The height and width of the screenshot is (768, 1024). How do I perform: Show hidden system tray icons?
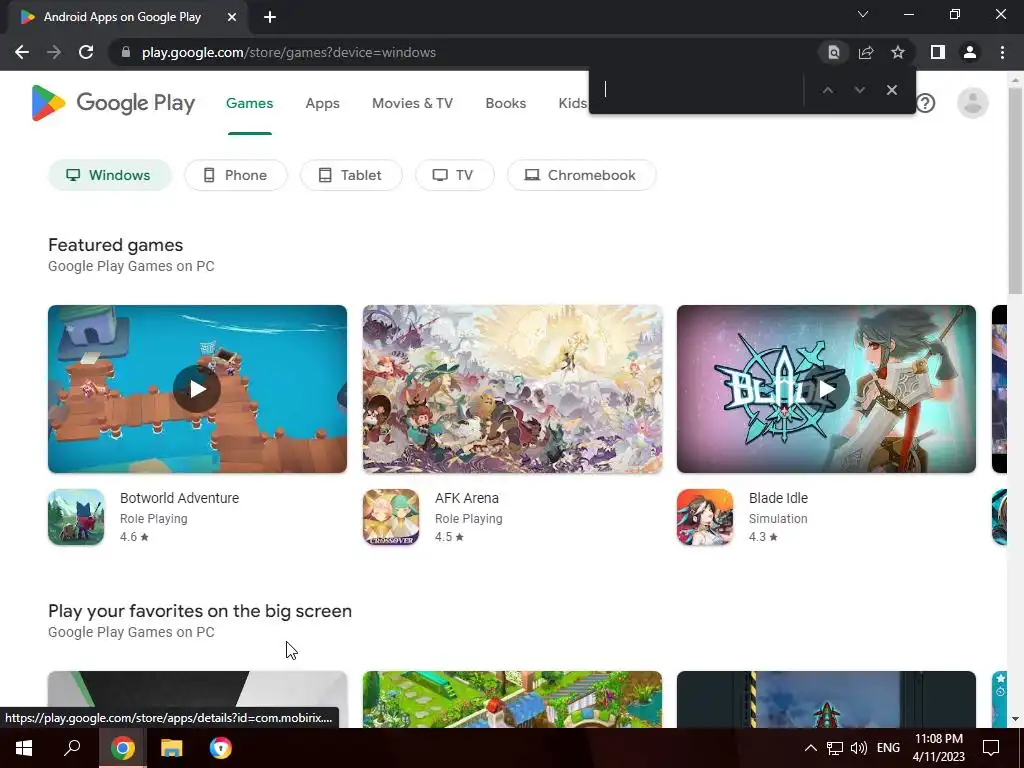coord(810,748)
